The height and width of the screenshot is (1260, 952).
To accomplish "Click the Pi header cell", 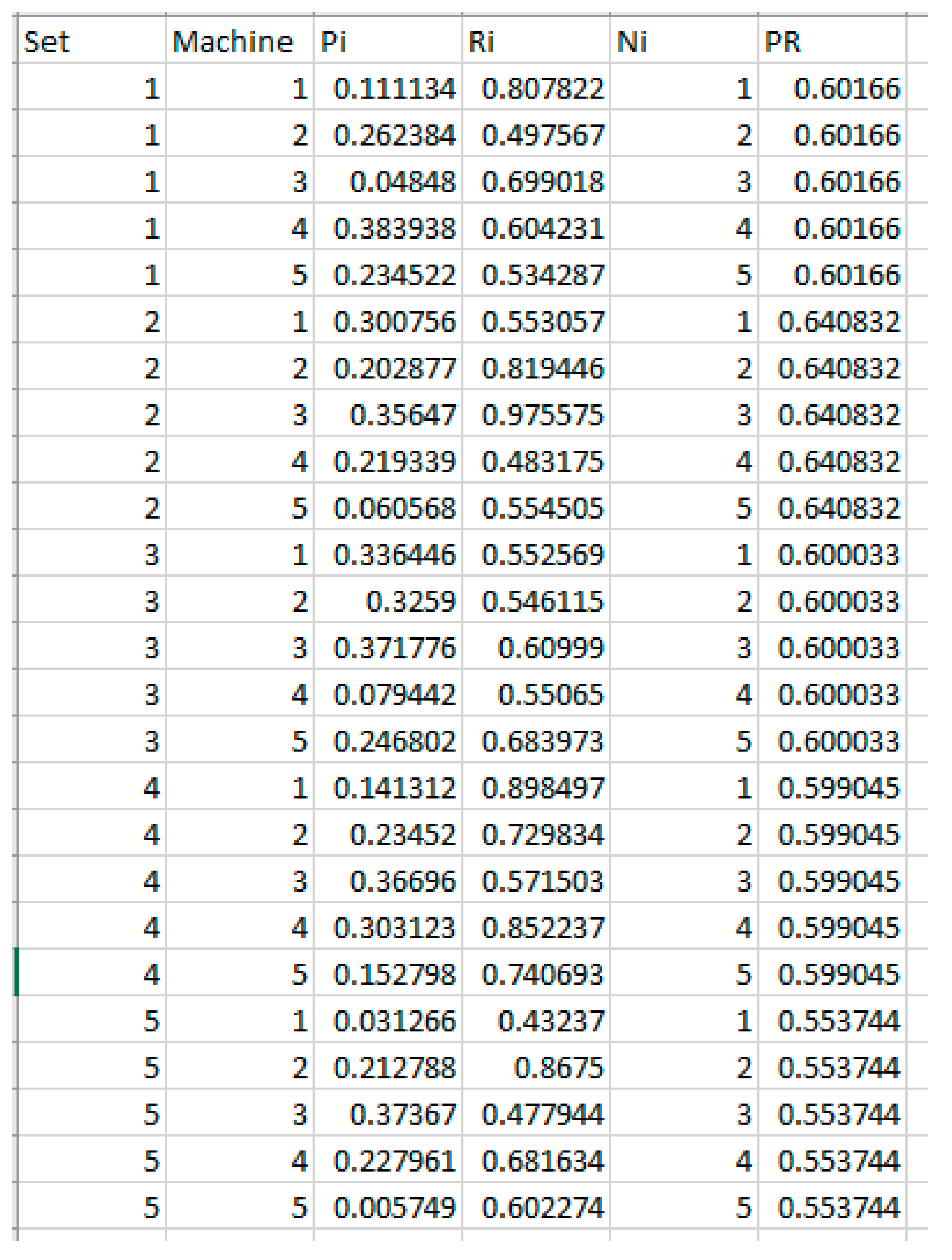I will (x=387, y=41).
